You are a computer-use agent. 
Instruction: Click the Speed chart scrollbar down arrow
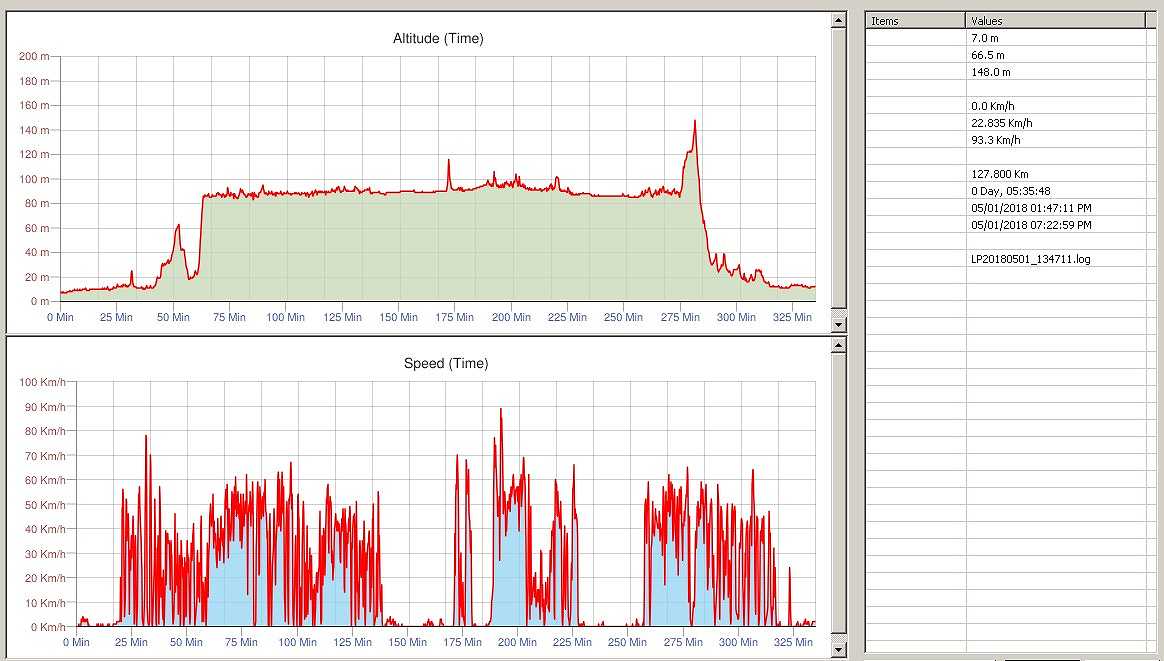pyautogui.click(x=839, y=650)
